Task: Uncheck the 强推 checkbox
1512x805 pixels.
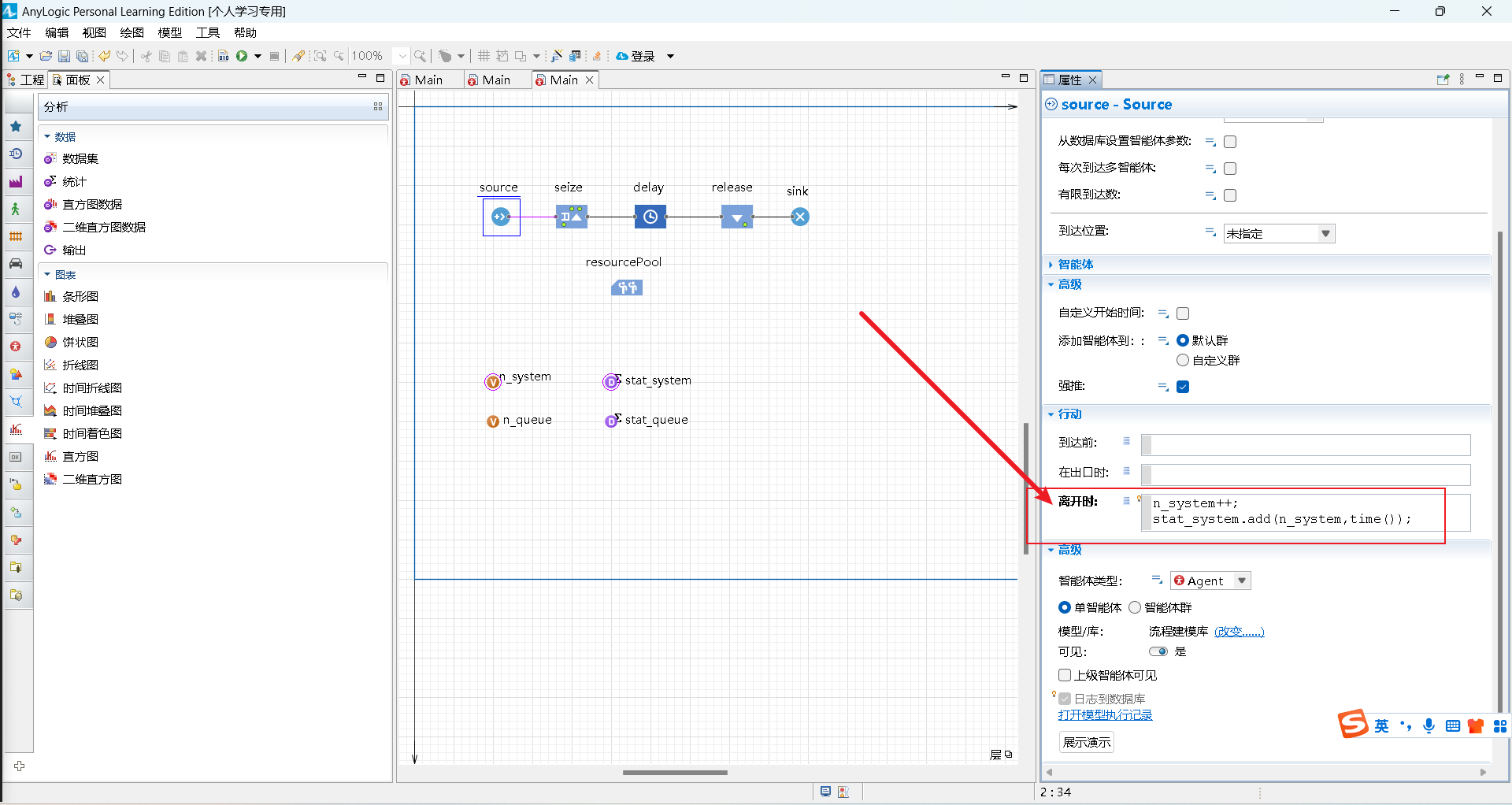Action: coord(1183,387)
